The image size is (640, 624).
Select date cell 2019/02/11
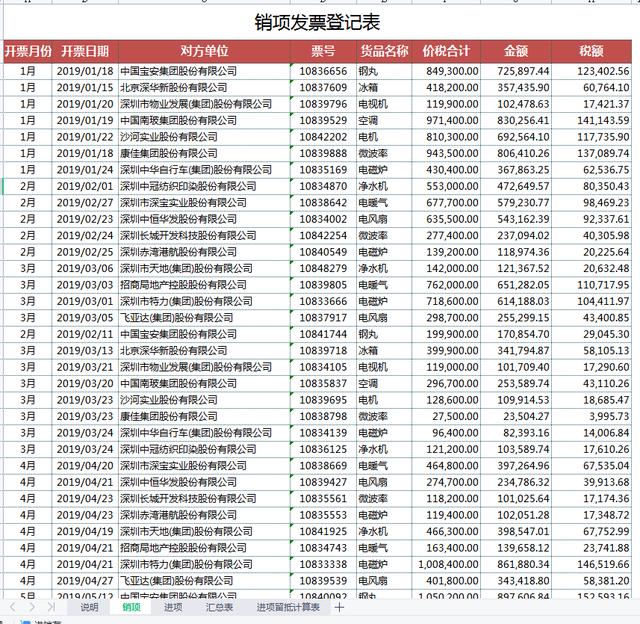tap(85, 334)
